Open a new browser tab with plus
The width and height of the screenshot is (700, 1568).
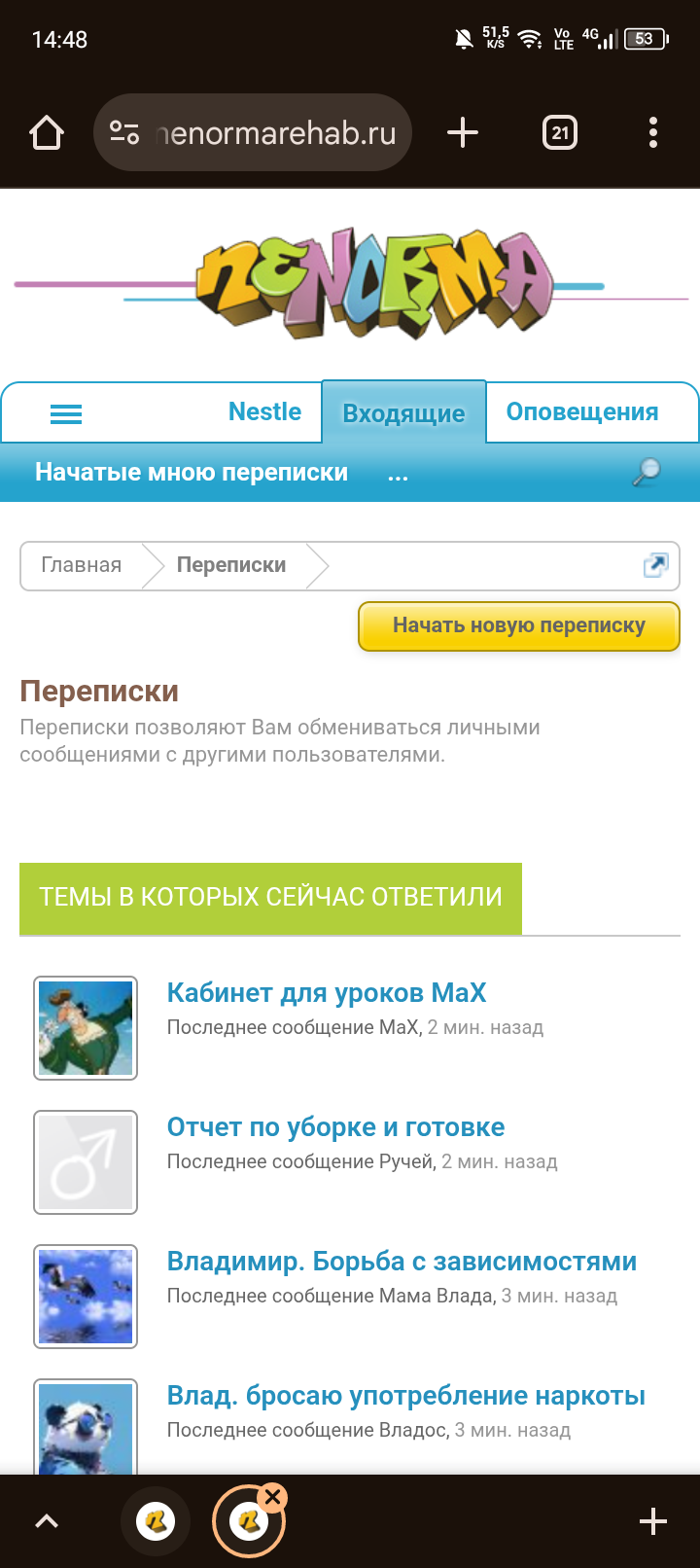click(x=463, y=132)
